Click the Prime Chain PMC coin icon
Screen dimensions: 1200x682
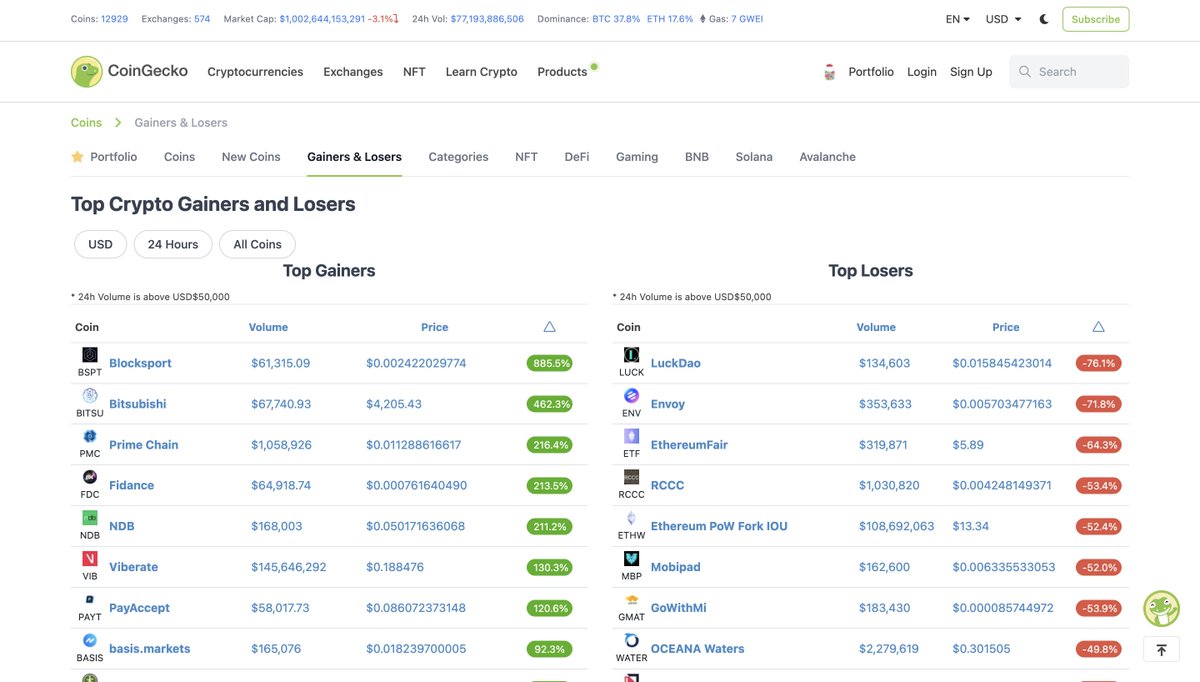pos(90,437)
